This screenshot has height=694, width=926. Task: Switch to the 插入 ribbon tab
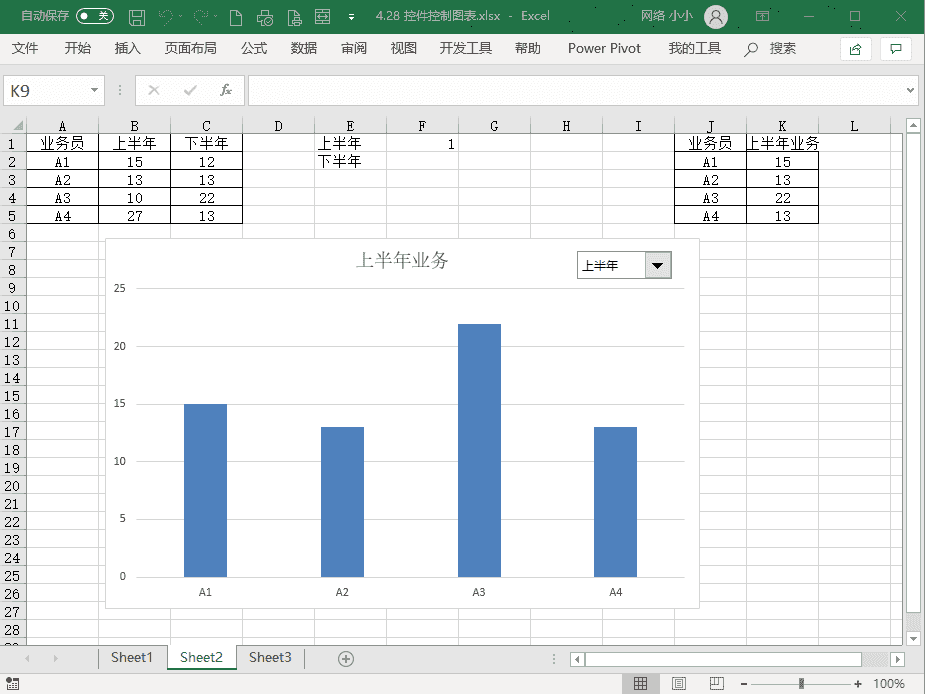128,48
